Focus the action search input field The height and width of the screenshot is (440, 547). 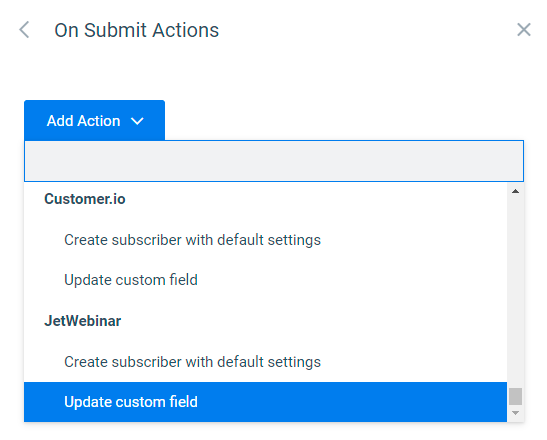click(x=274, y=161)
